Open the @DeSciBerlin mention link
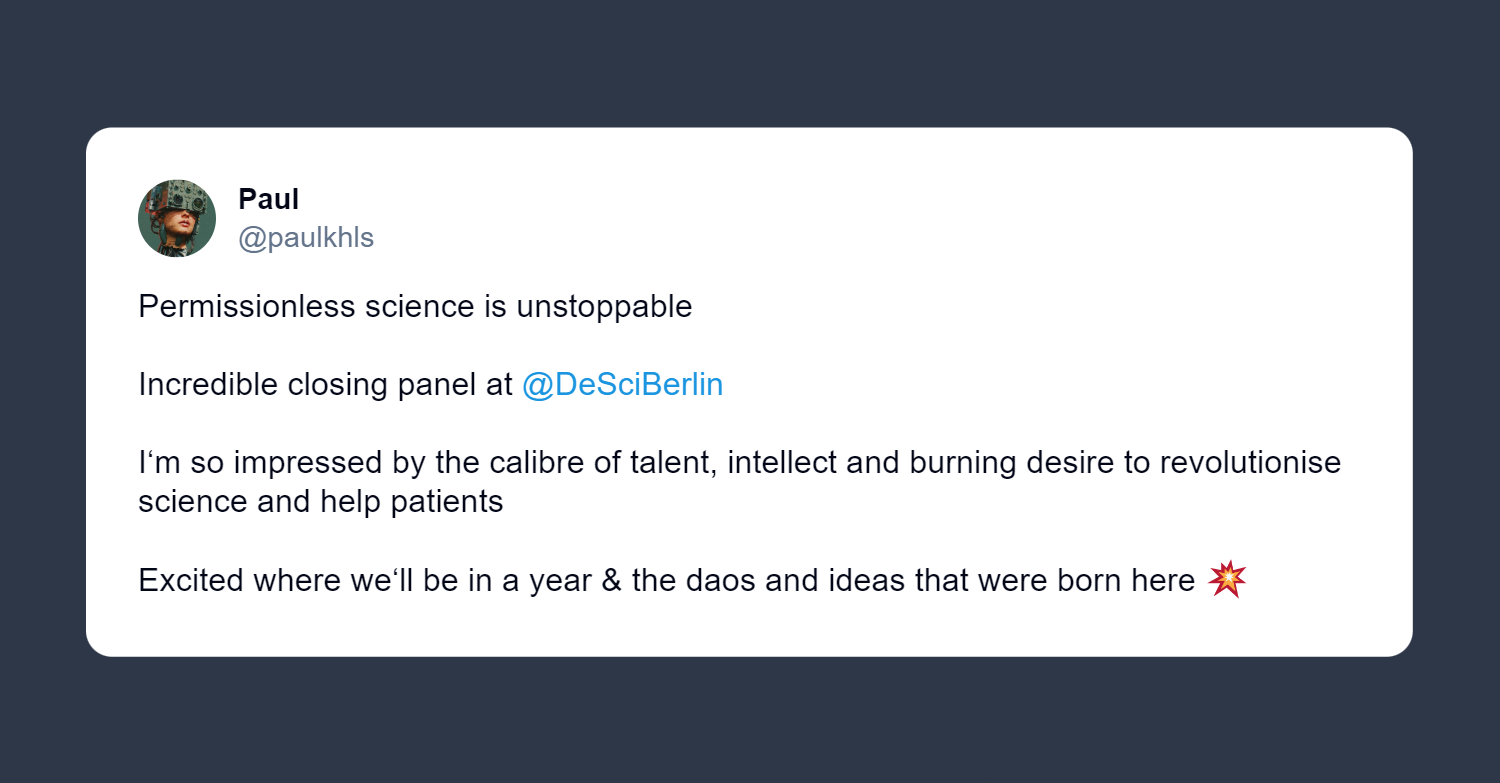1500x783 pixels. point(622,385)
